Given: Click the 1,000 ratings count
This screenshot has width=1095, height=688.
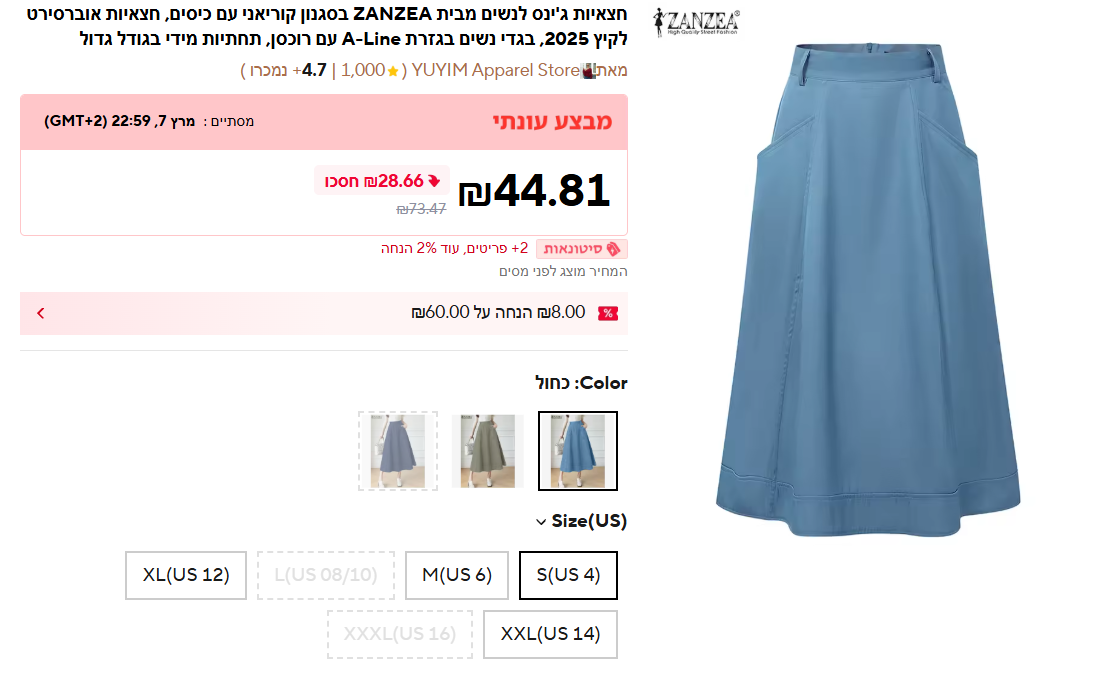Looking at the screenshot, I should click(362, 71).
